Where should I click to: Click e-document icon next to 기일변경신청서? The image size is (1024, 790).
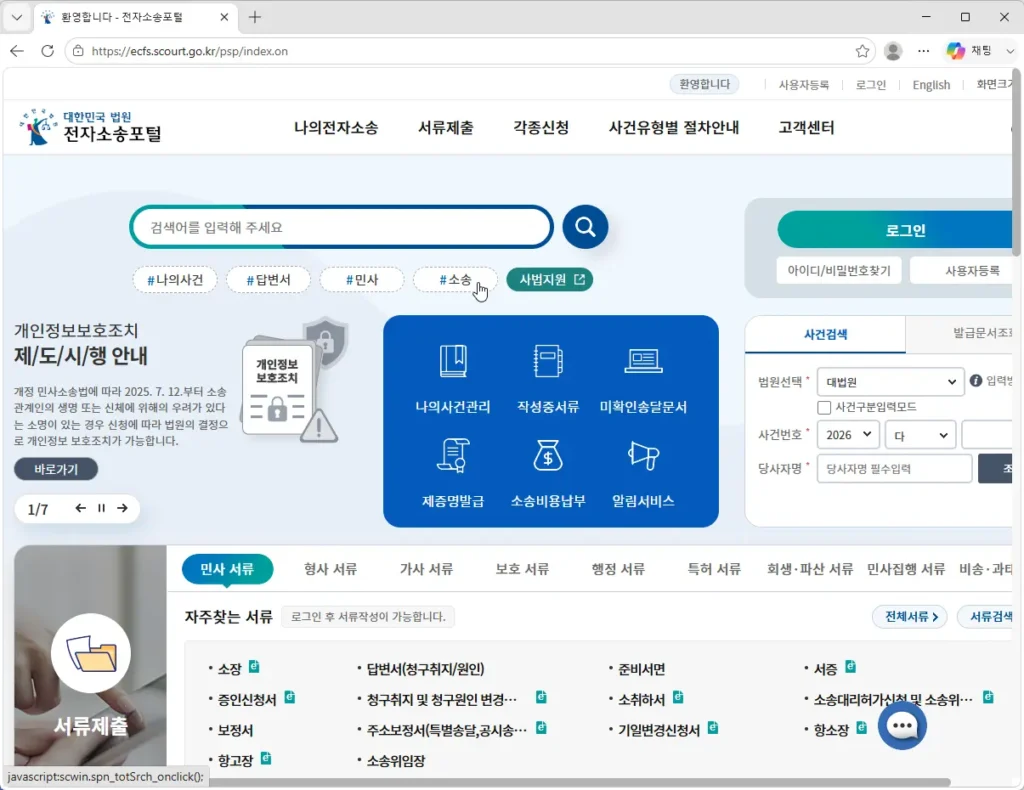pyautogui.click(x=712, y=727)
